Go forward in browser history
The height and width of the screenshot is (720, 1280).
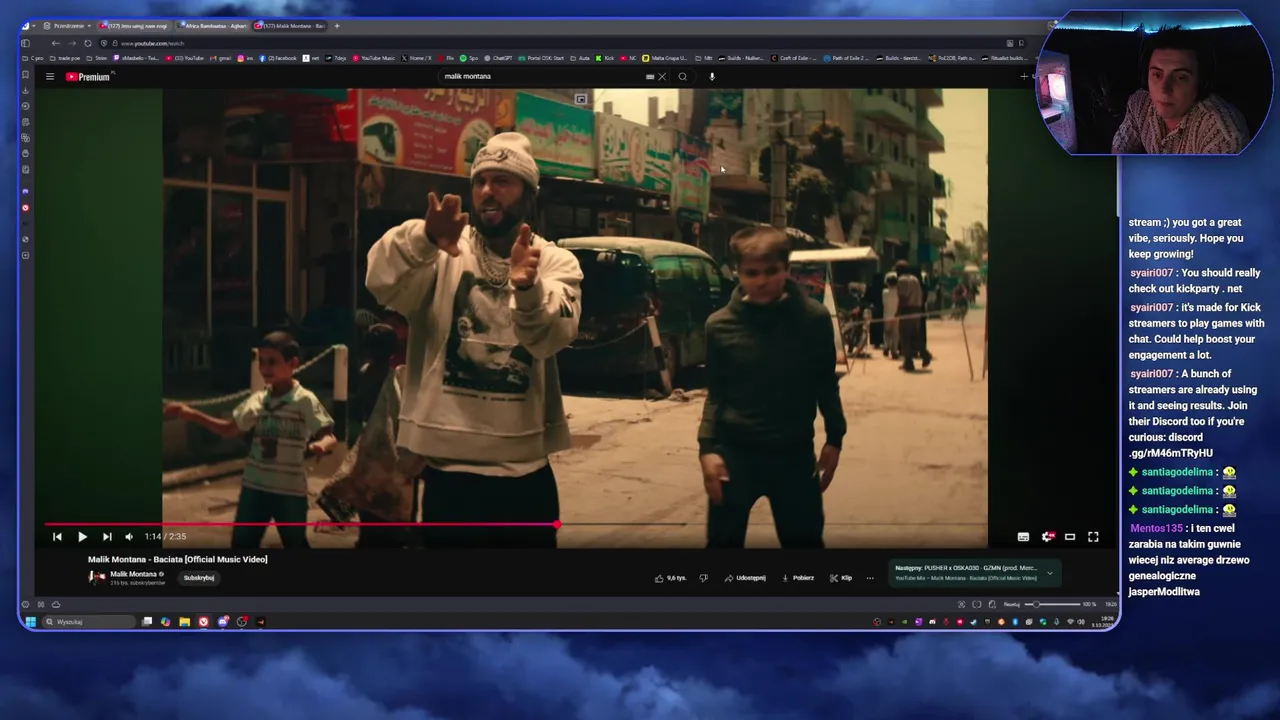[71, 43]
